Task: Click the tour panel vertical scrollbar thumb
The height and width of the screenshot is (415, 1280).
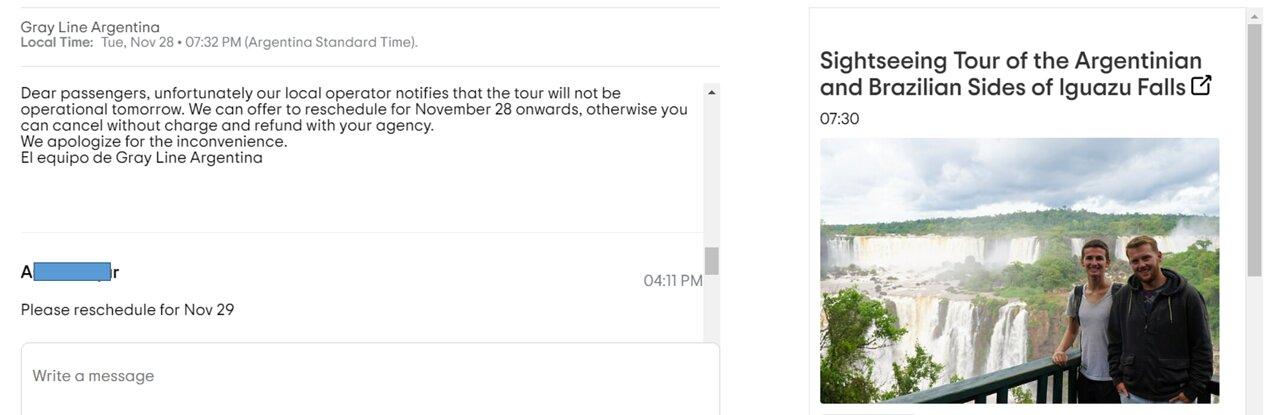Action: tap(1254, 150)
